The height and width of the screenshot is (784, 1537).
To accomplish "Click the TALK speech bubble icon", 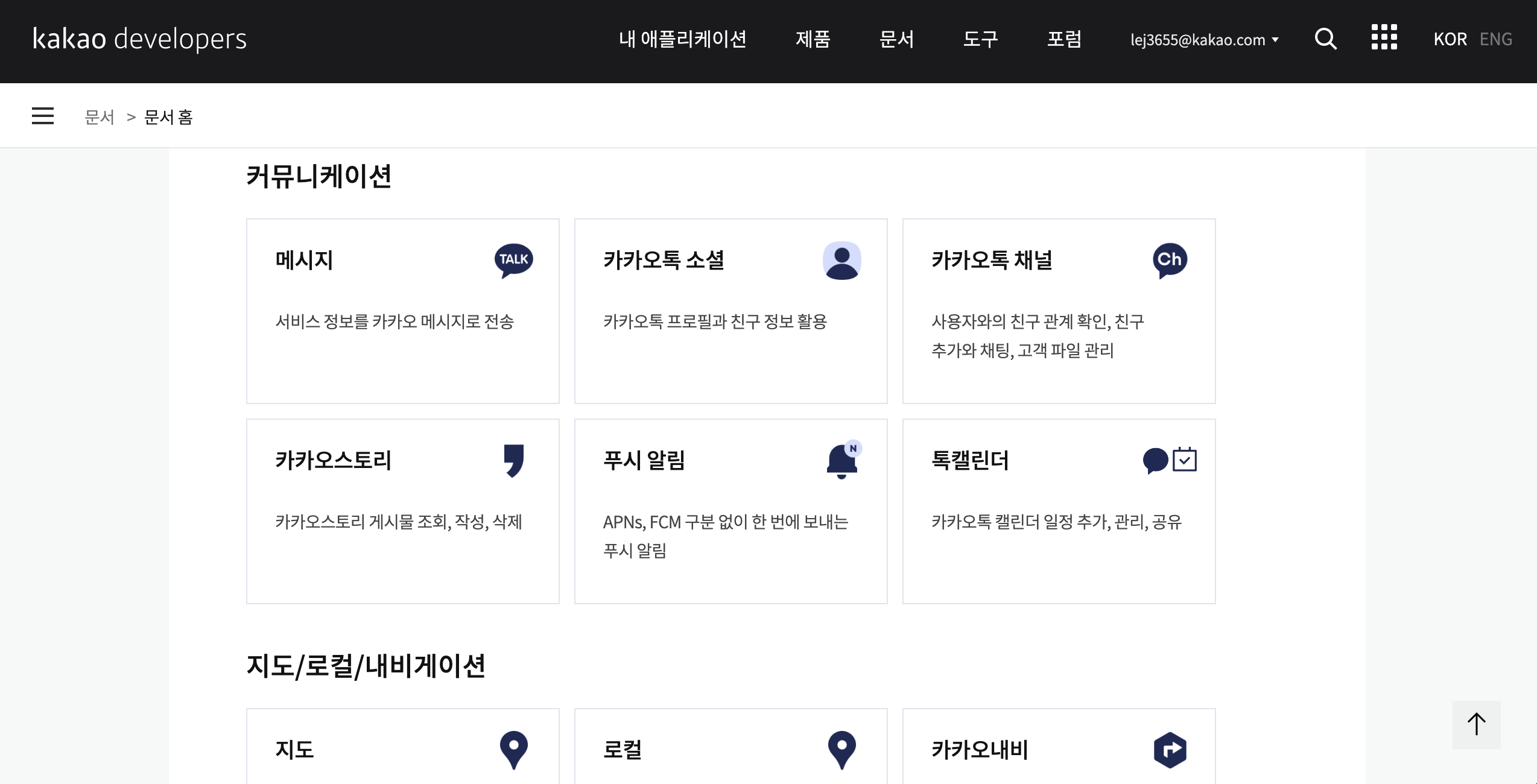I will (514, 260).
